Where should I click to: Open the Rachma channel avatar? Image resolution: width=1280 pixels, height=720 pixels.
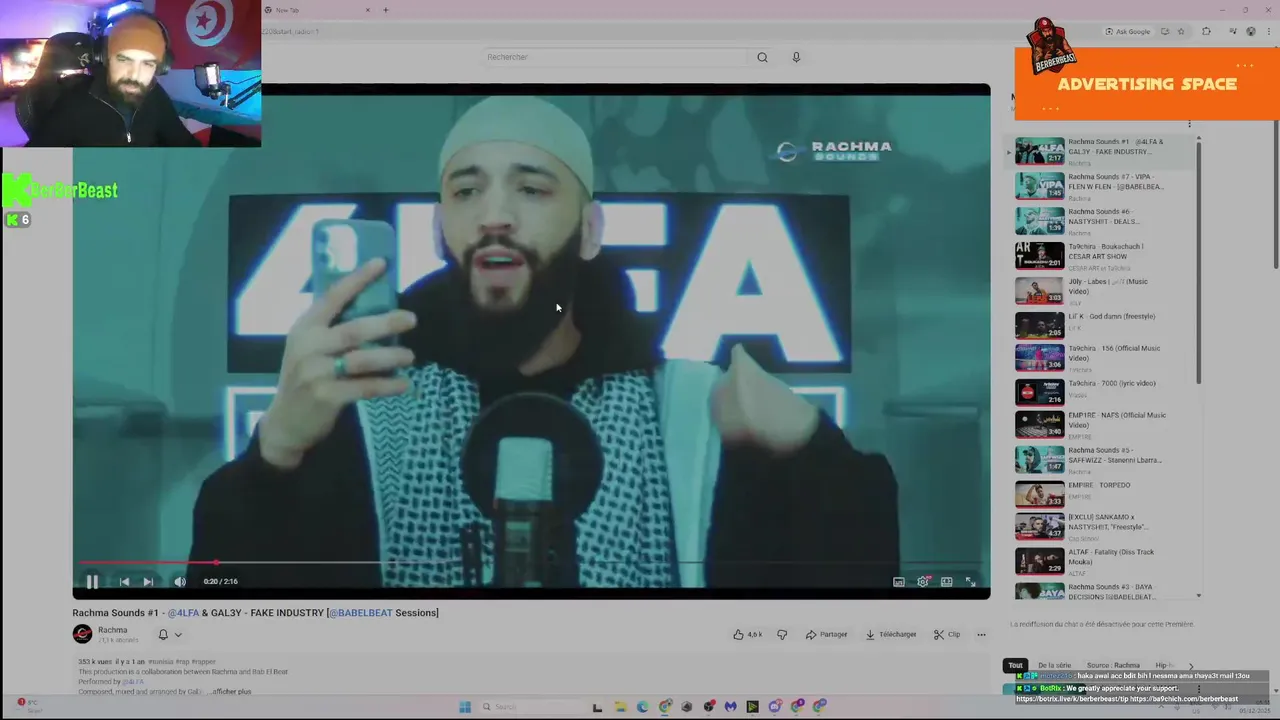[82, 634]
